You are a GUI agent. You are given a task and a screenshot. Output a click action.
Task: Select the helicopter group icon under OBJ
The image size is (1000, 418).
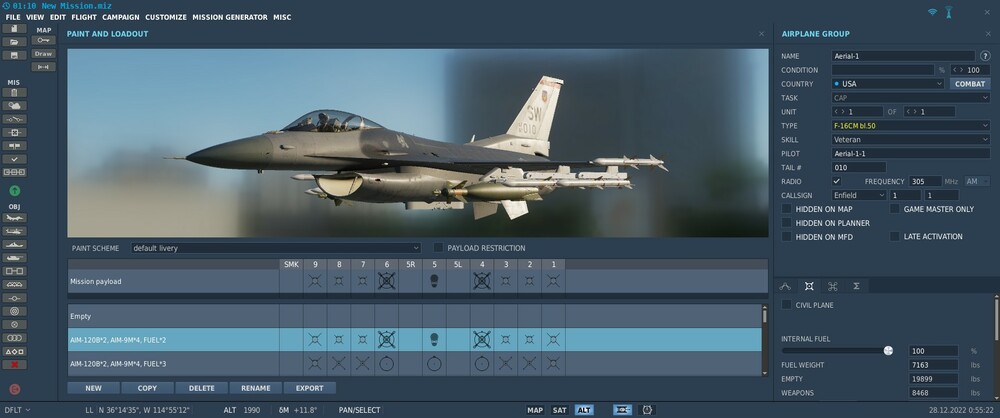coord(15,231)
